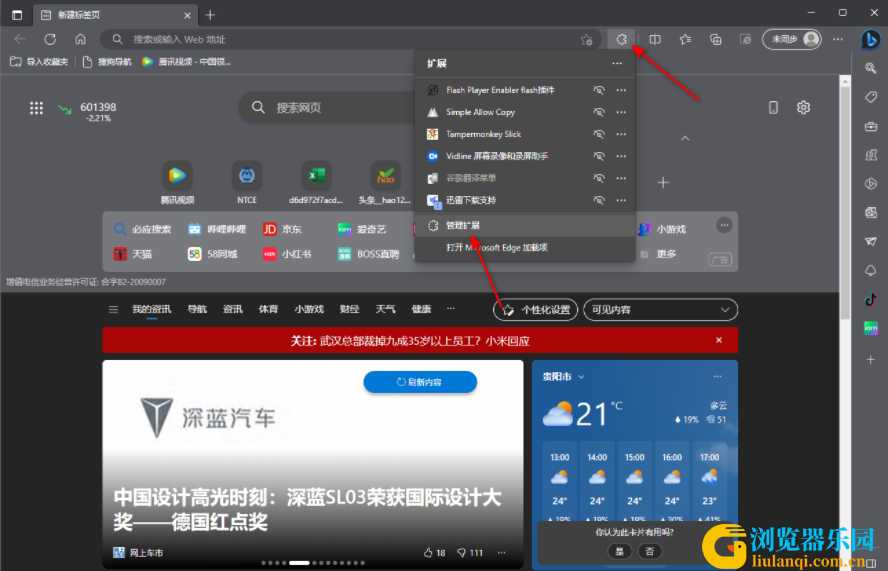The height and width of the screenshot is (571, 888).
Task: Click the page vertical scrollbar
Action: click(845, 203)
